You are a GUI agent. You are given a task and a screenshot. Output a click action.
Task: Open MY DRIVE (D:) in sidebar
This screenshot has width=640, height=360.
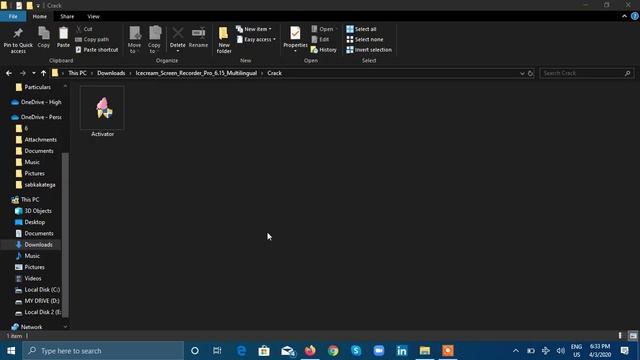(42, 301)
